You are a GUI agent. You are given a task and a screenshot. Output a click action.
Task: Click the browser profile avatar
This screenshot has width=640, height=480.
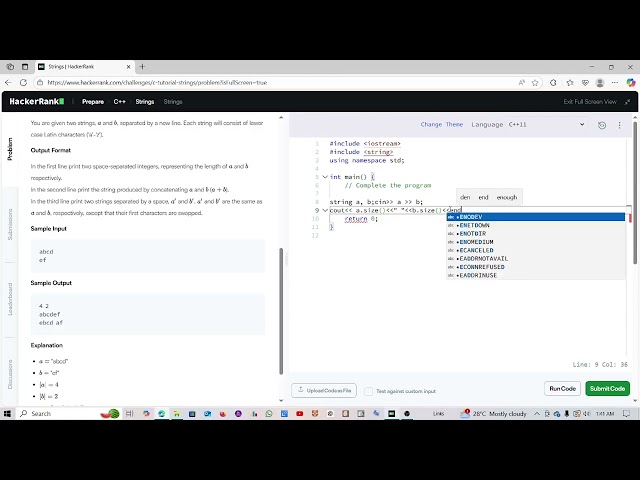coord(600,82)
